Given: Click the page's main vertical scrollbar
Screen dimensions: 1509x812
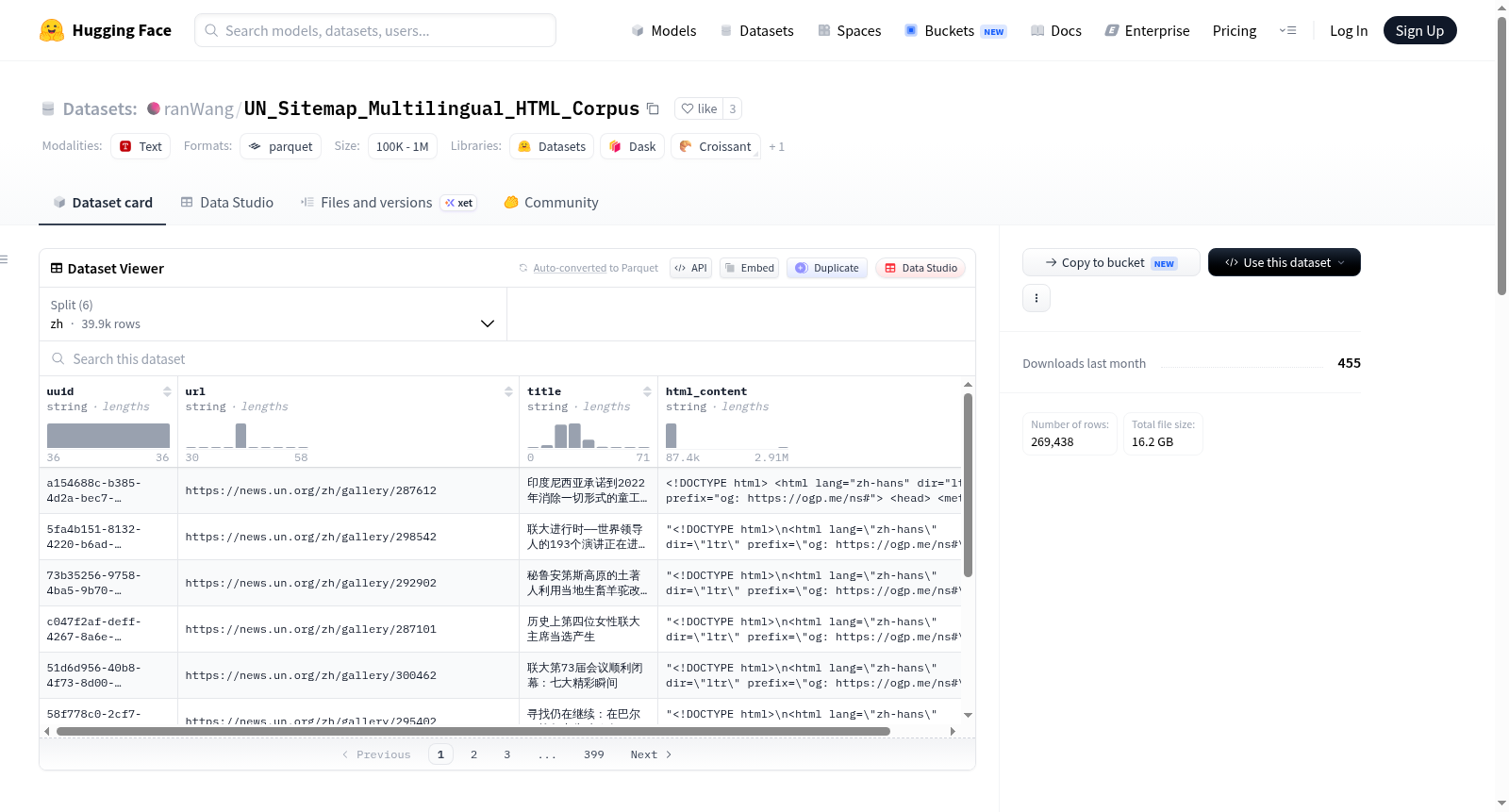Looking at the screenshot, I should coord(1501,156).
